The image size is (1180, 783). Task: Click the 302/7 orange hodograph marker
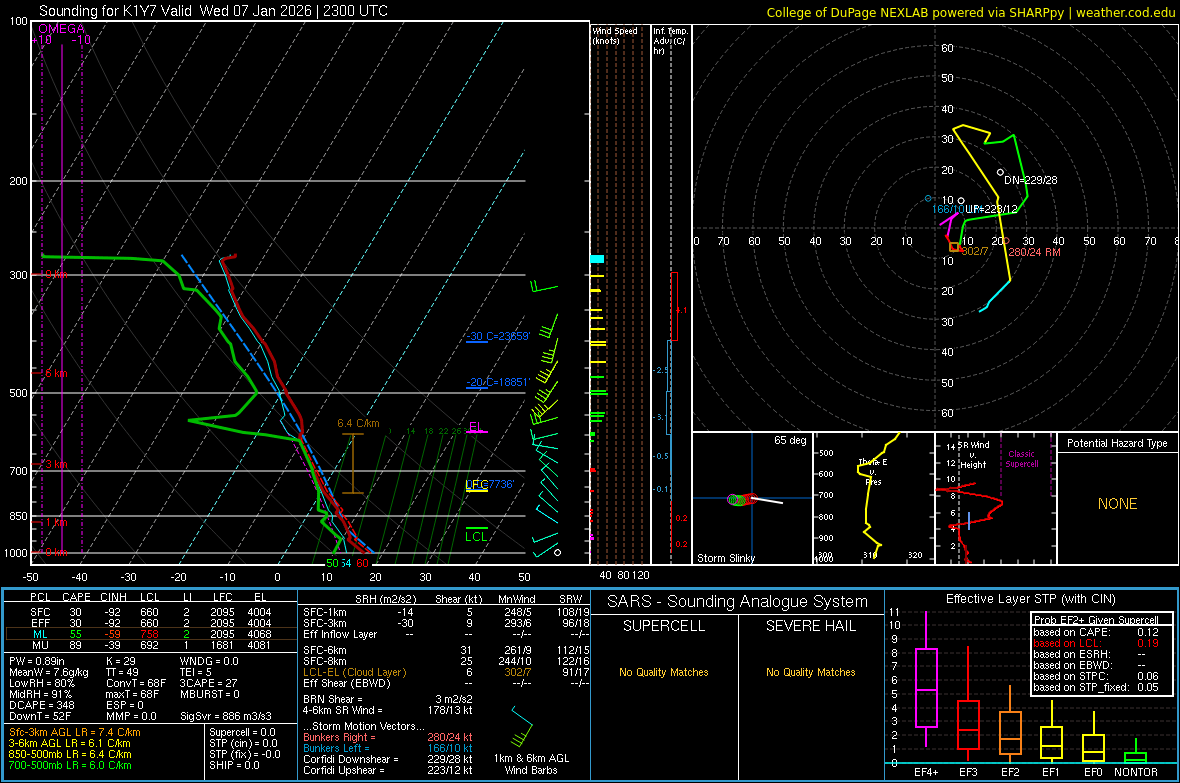[954, 247]
